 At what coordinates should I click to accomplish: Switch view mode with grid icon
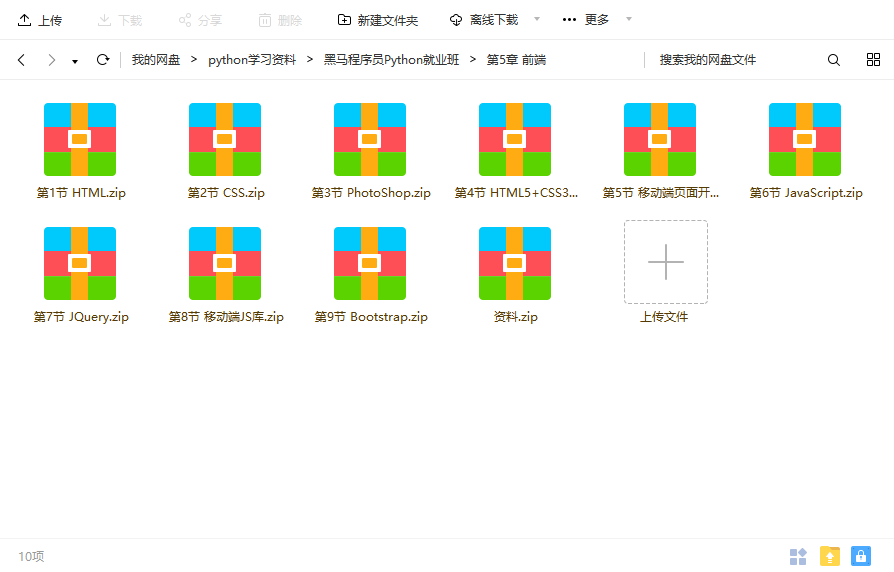point(873,60)
